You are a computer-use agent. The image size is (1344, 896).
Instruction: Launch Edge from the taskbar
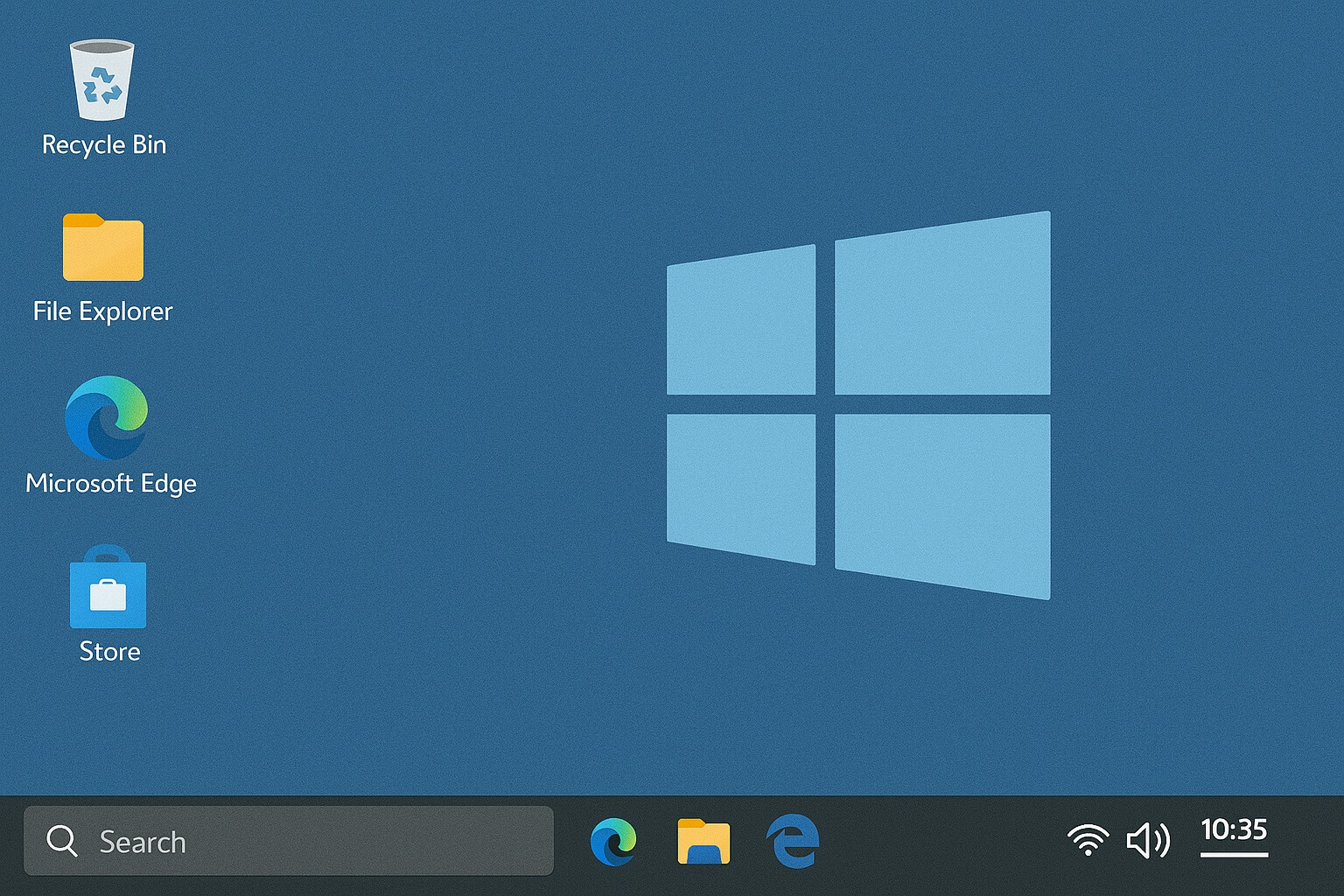click(616, 841)
